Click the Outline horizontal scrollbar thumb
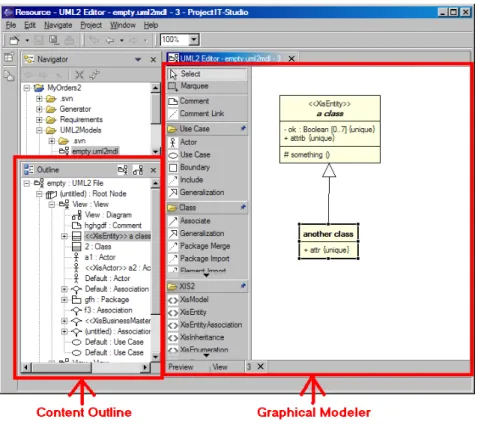The image size is (478, 425). pyautogui.click(x=62, y=367)
